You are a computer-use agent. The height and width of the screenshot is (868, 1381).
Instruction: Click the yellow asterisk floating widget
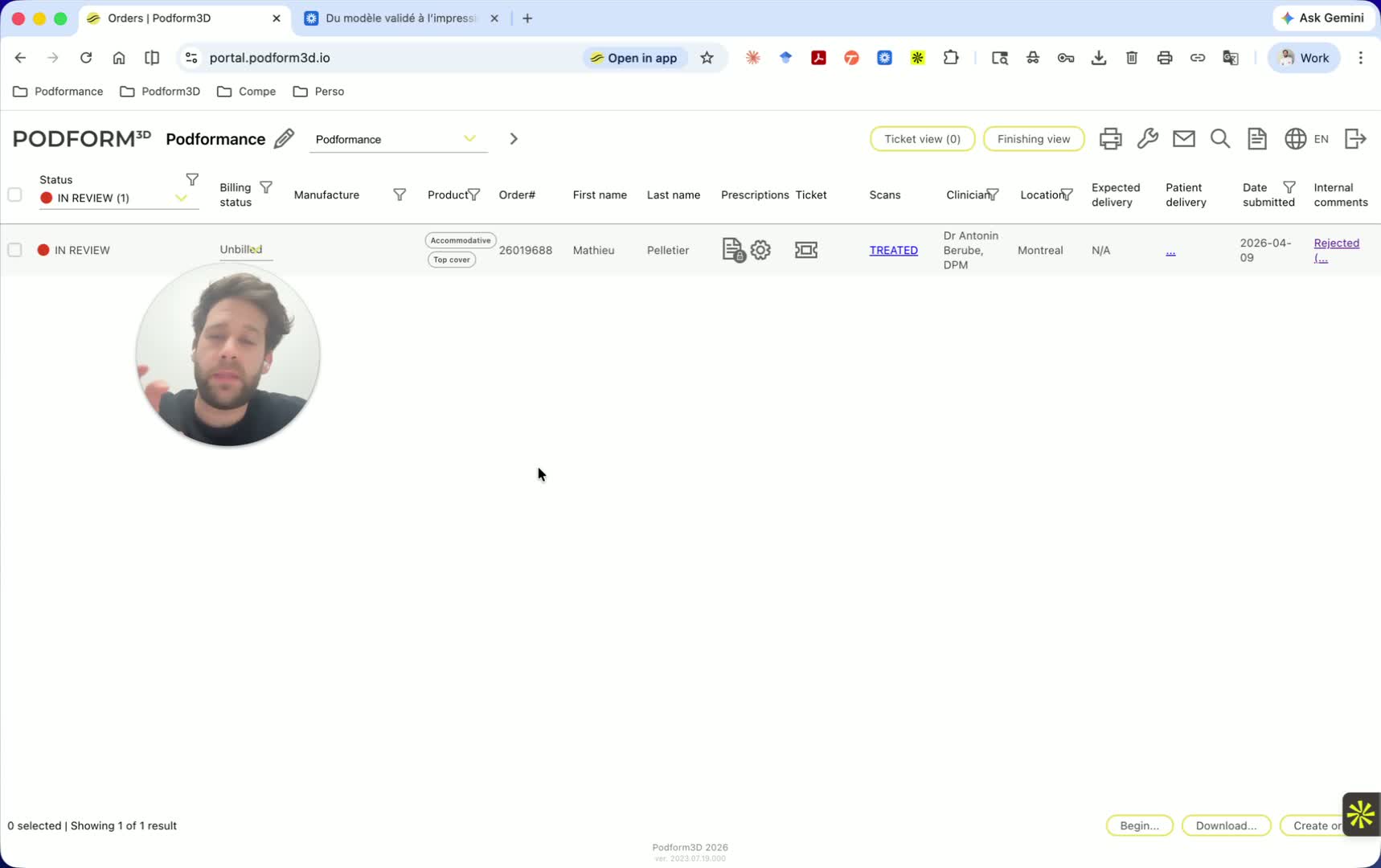click(x=1361, y=814)
